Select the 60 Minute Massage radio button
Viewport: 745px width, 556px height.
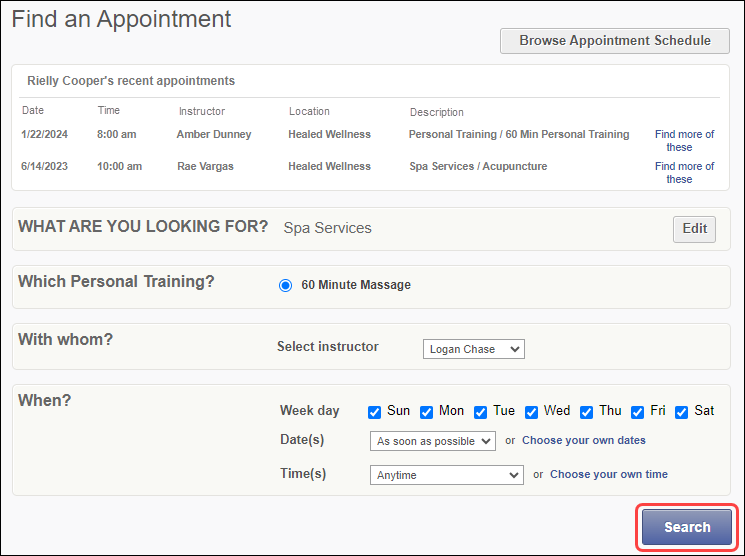(x=286, y=285)
